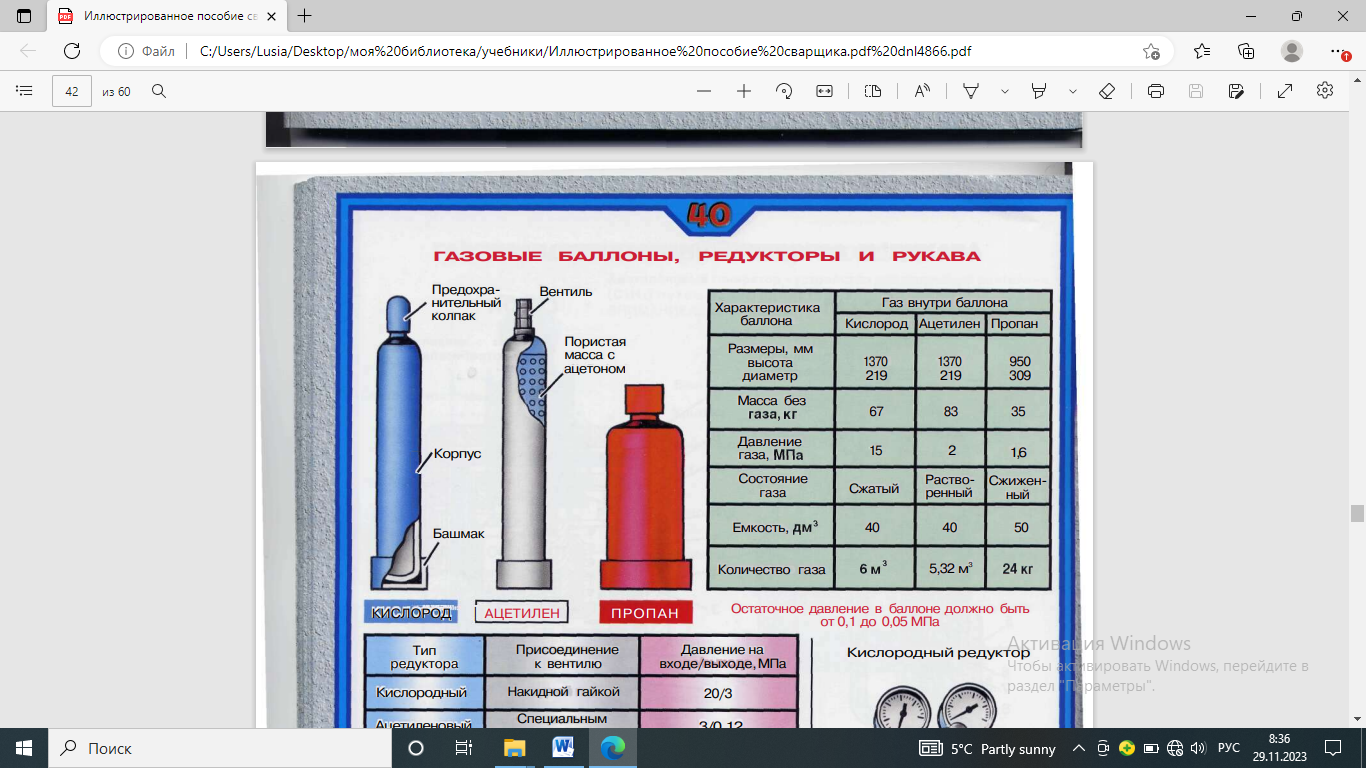Select the Draw pen tool

(x=971, y=91)
